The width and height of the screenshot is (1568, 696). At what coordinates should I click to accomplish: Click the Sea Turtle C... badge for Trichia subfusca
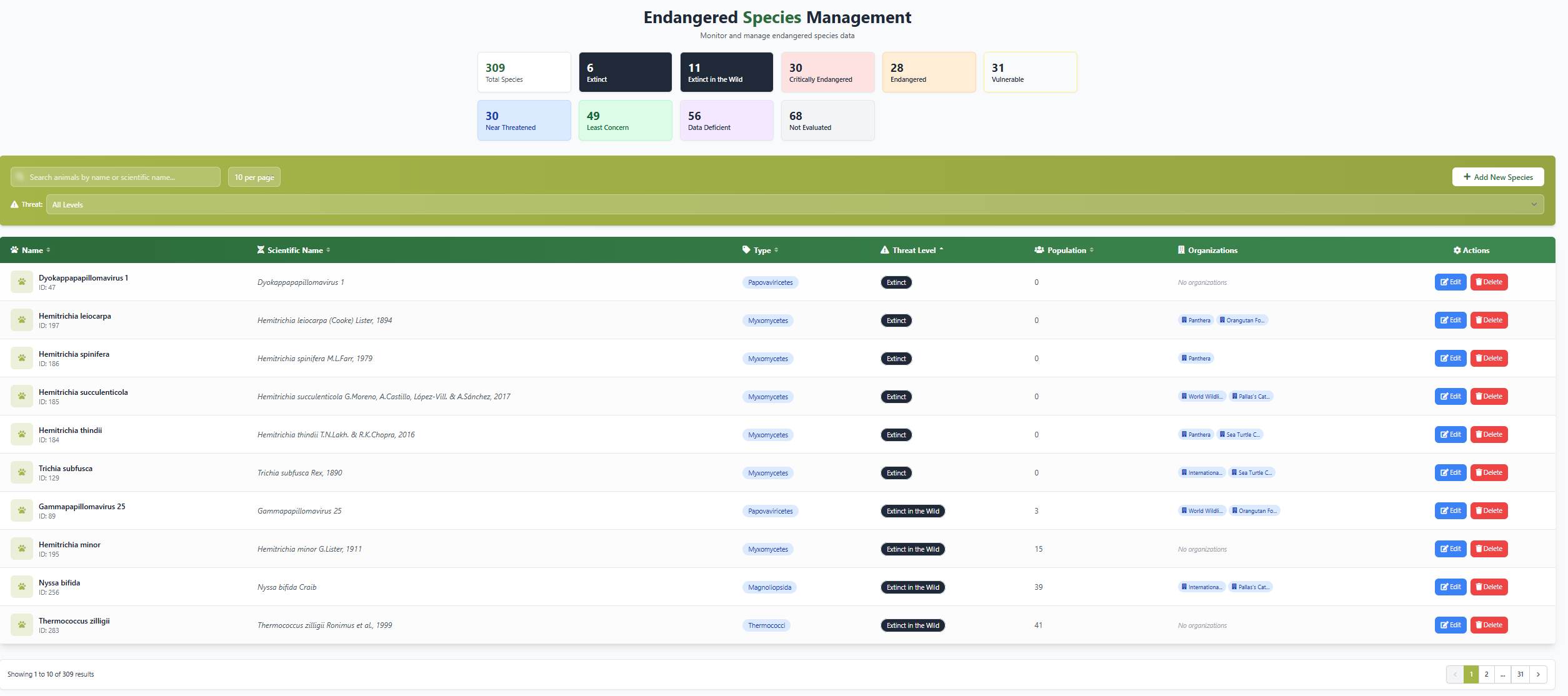[1252, 473]
